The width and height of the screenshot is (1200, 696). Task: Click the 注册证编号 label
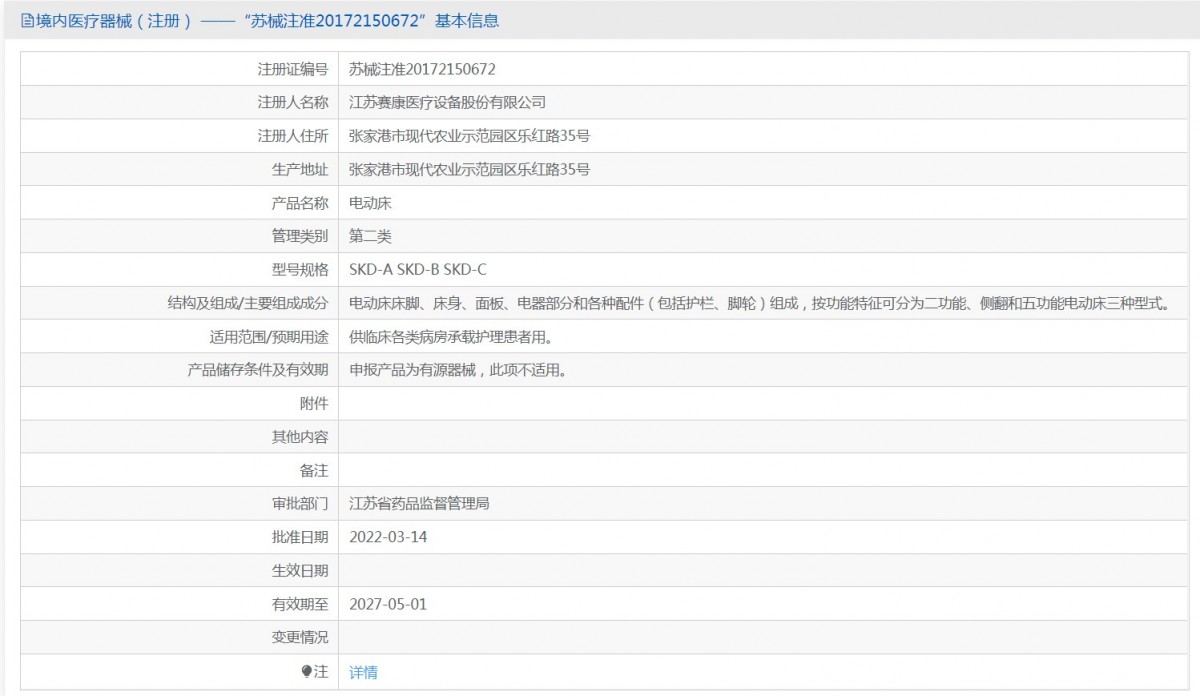pos(293,69)
